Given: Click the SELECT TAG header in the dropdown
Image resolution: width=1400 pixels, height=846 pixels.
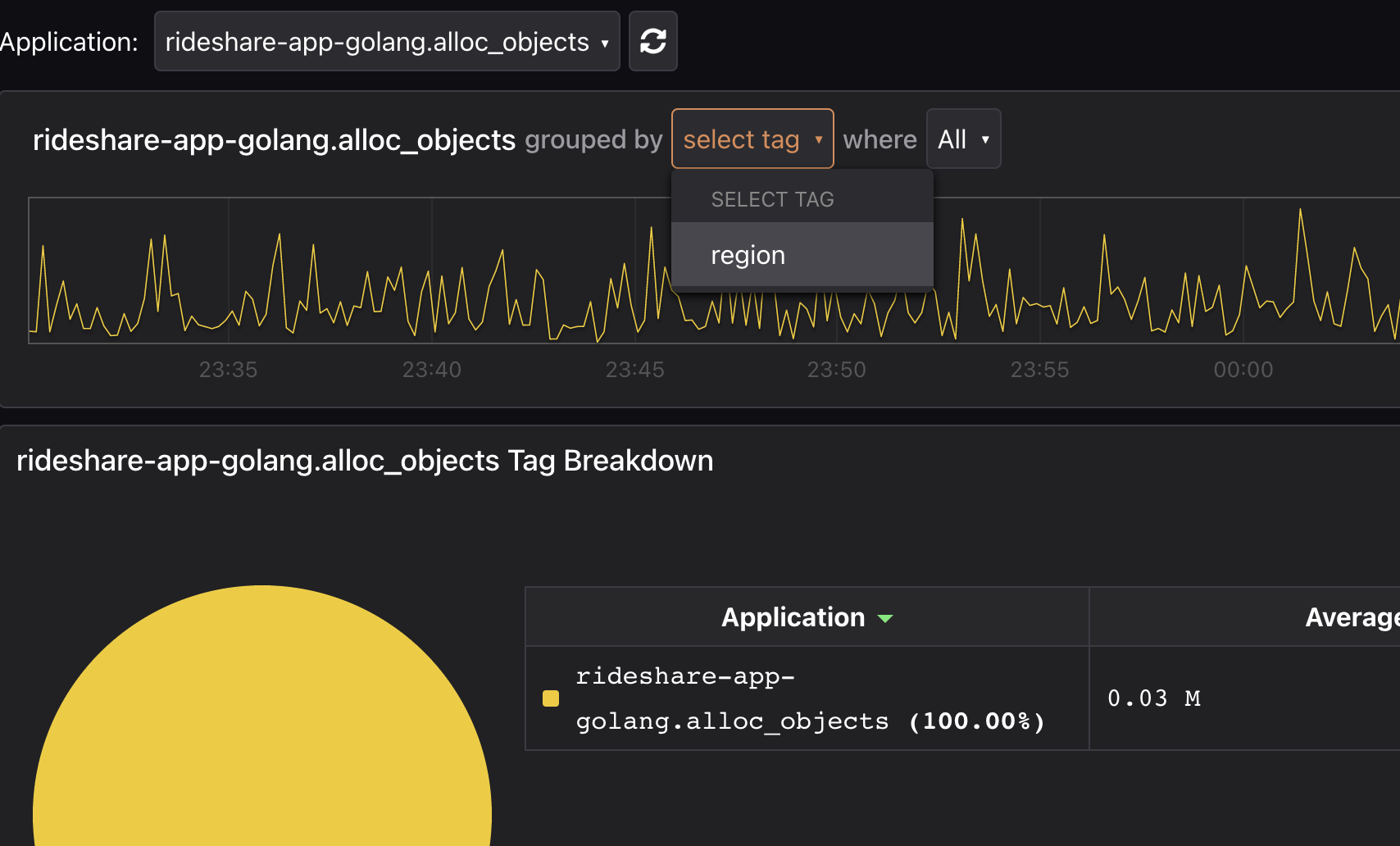Looking at the screenshot, I should (x=772, y=198).
